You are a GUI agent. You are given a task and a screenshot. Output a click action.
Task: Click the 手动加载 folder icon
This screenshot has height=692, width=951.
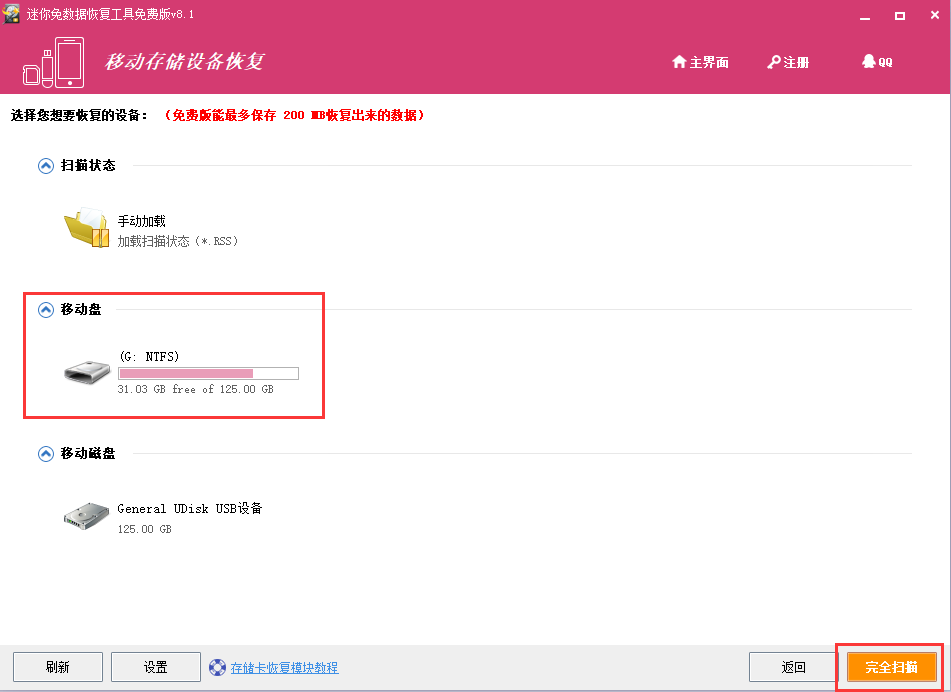pyautogui.click(x=87, y=227)
